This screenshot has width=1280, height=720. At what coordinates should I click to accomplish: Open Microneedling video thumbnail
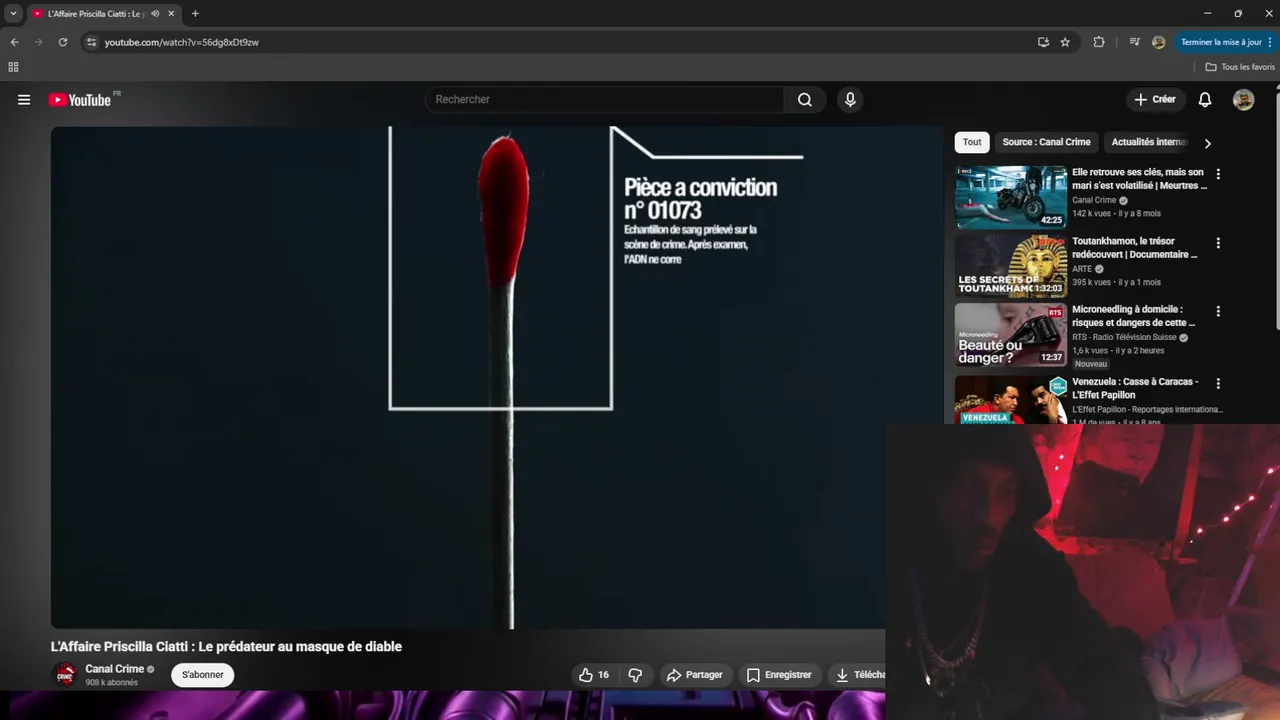[1011, 335]
